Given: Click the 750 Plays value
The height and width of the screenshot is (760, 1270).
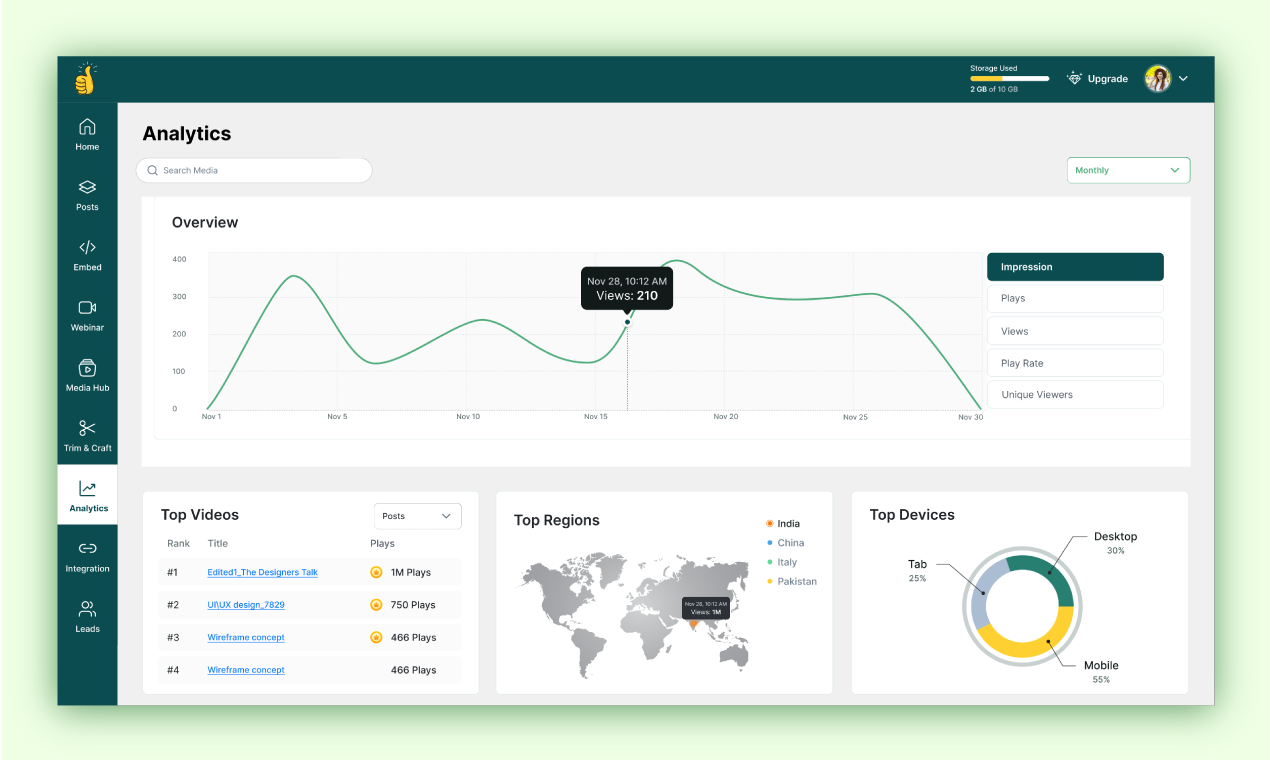Looking at the screenshot, I should tap(413, 605).
